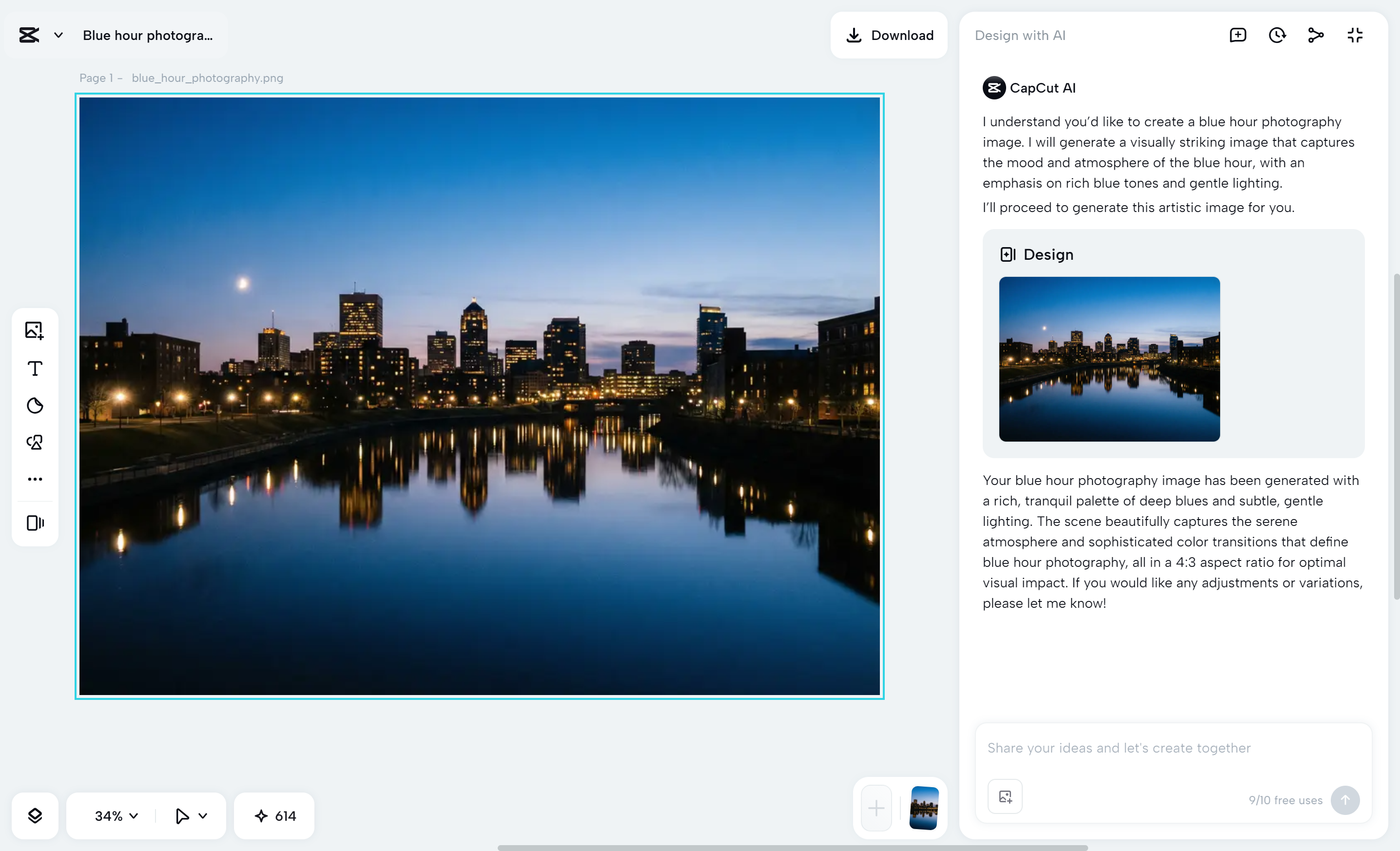Screen dimensions: 1400x851
Task: Open the Layers panel icon
Action: (x=35, y=815)
